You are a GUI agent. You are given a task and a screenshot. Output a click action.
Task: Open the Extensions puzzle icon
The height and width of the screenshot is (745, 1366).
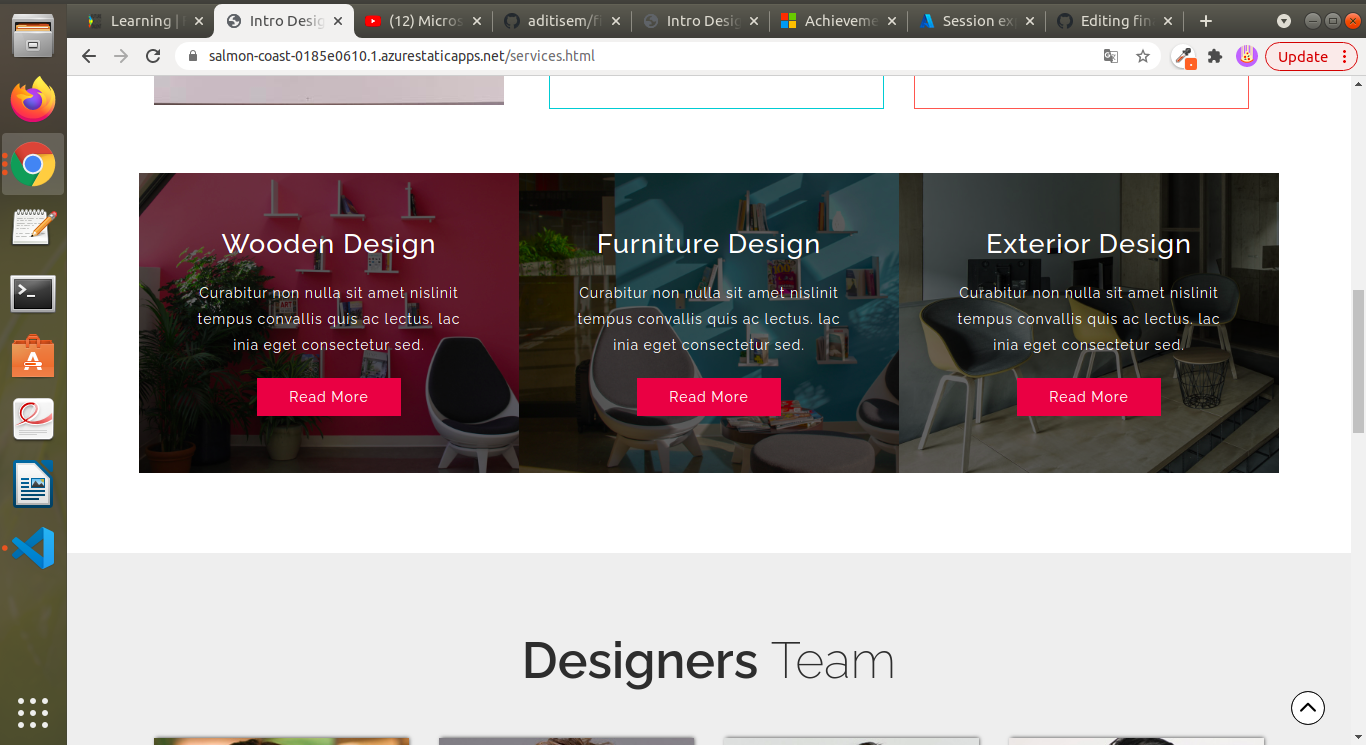point(1215,56)
